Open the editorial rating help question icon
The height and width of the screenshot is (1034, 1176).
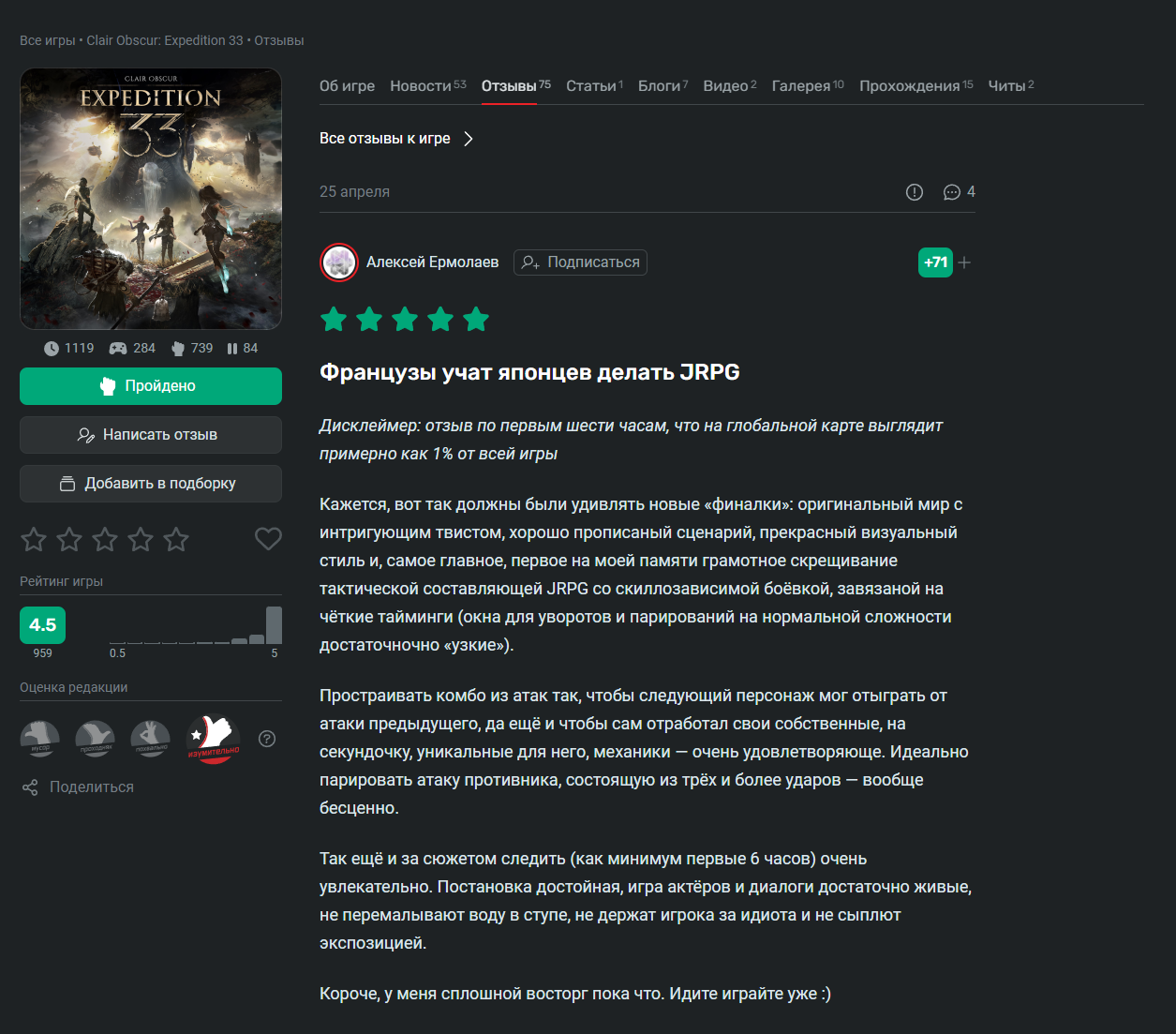267,739
